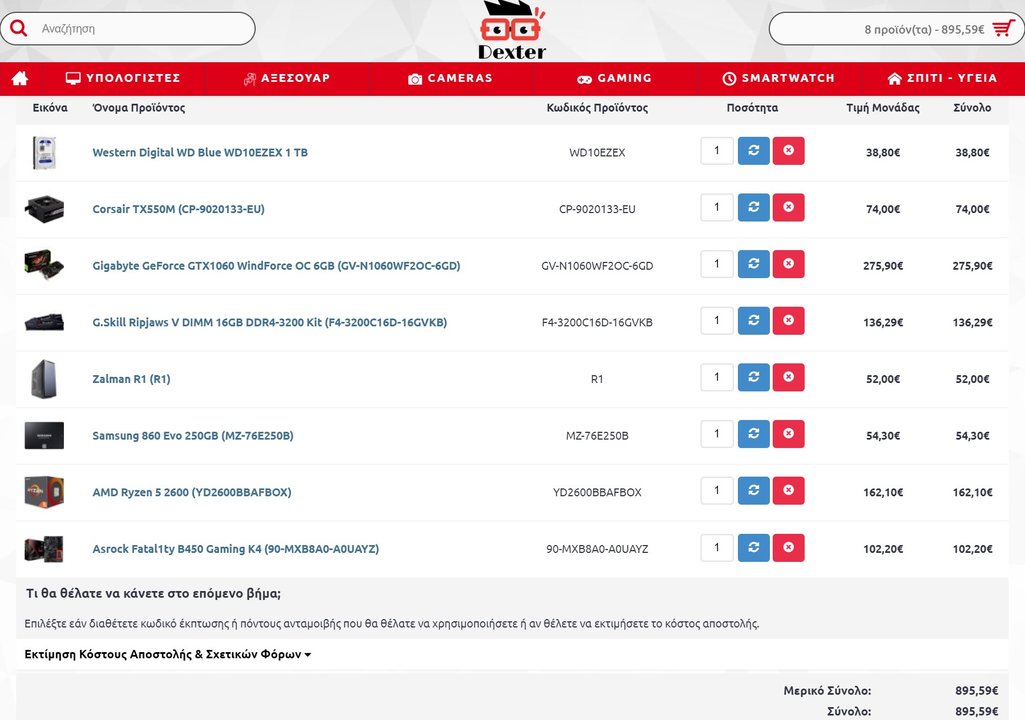Image resolution: width=1025 pixels, height=720 pixels.
Task: Delete Samsung 860 Evo from cart
Action: [x=788, y=434]
